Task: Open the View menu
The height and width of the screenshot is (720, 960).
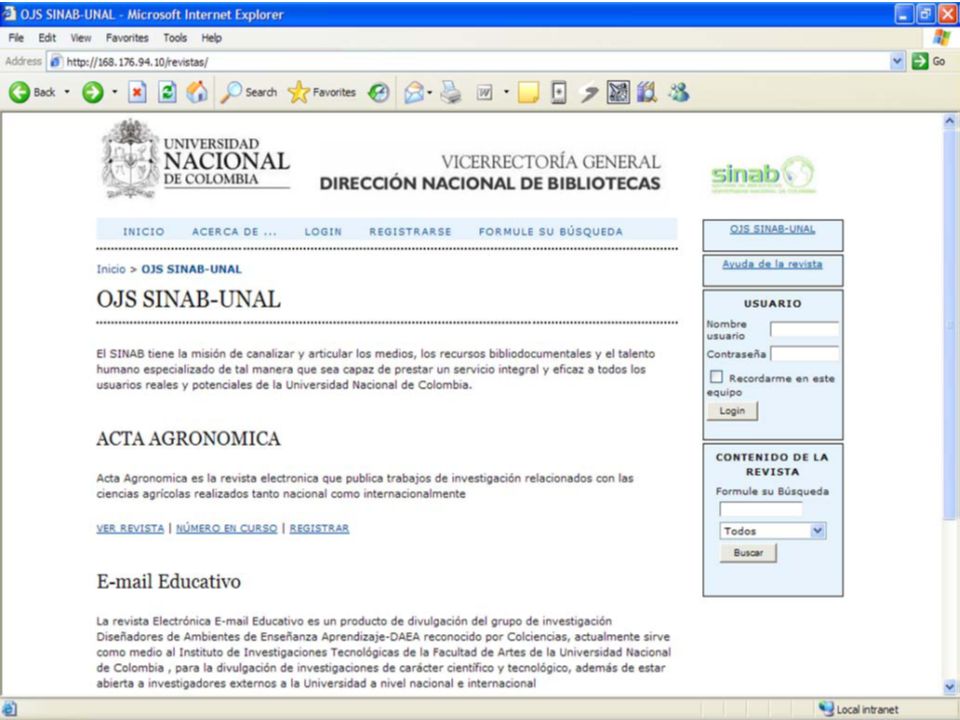Action: 81,38
